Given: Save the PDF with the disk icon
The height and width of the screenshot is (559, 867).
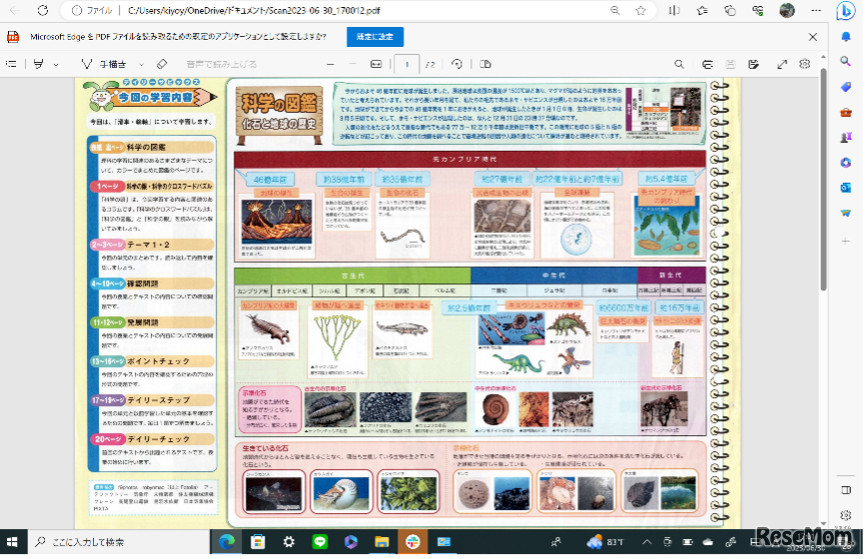Looking at the screenshot, I should coord(730,64).
